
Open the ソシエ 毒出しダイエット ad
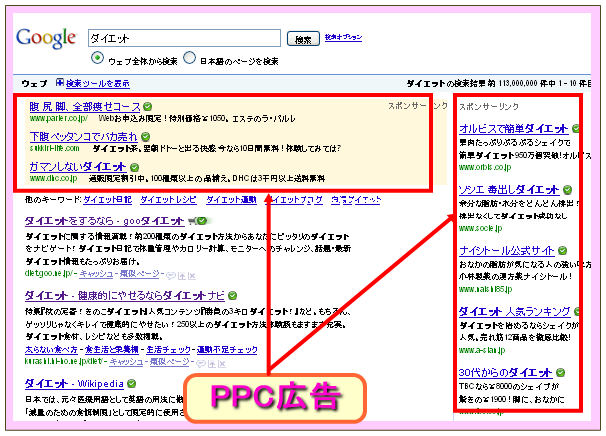[x=506, y=189]
